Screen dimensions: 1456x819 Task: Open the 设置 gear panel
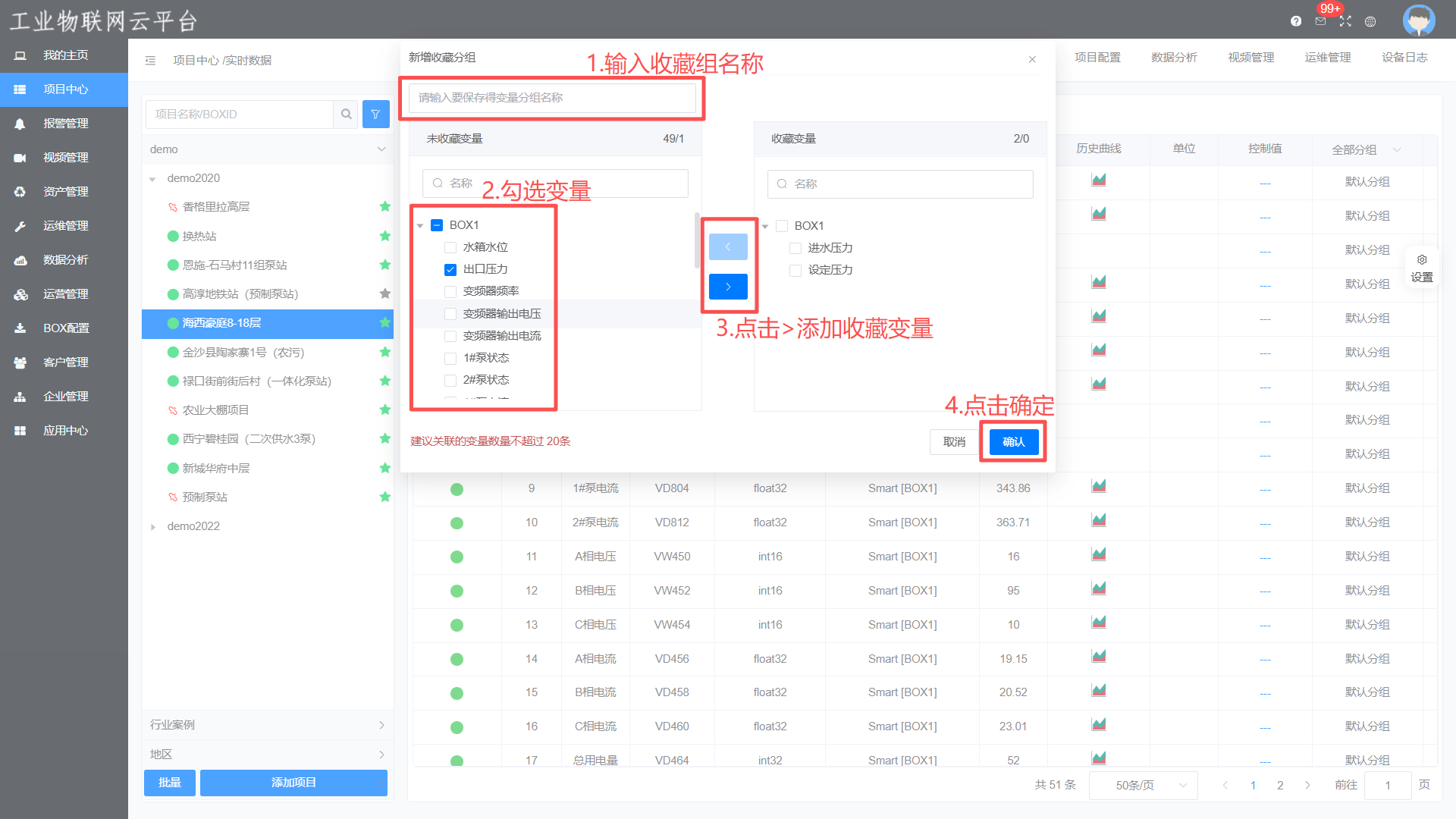[1422, 268]
